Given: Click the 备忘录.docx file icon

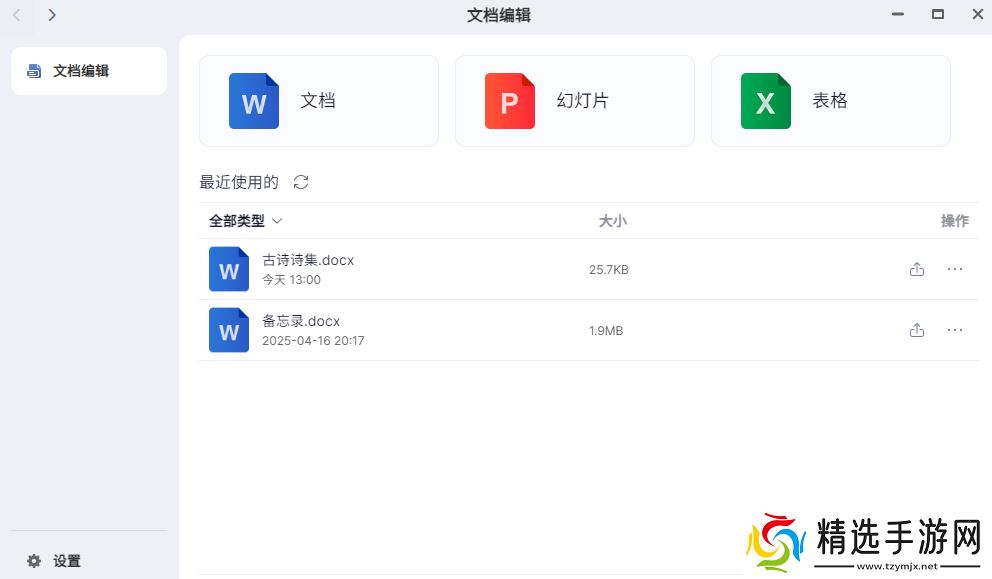Looking at the screenshot, I should (229, 330).
